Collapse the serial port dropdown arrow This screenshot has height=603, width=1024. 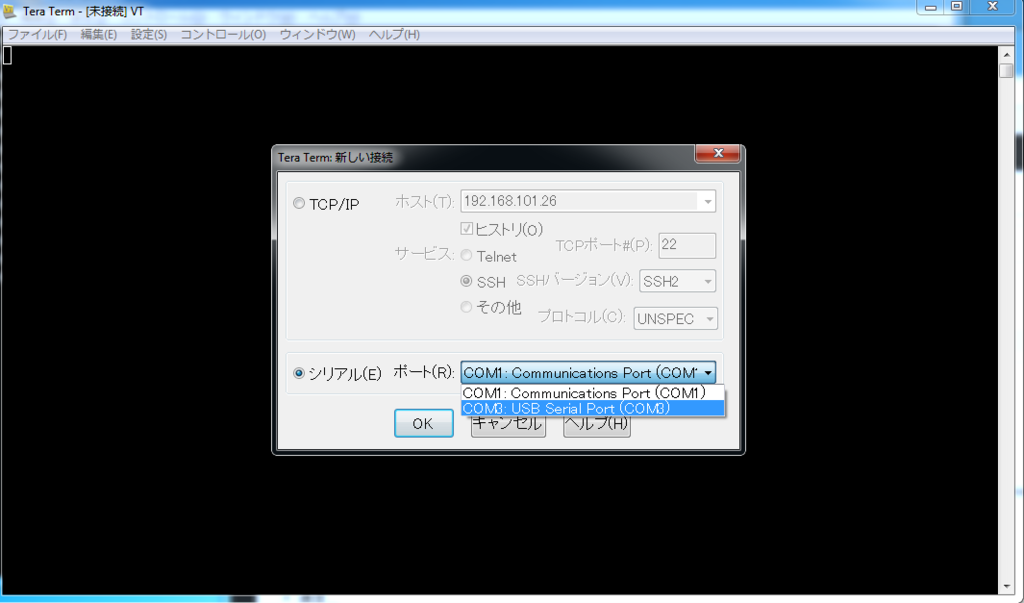[x=707, y=373]
